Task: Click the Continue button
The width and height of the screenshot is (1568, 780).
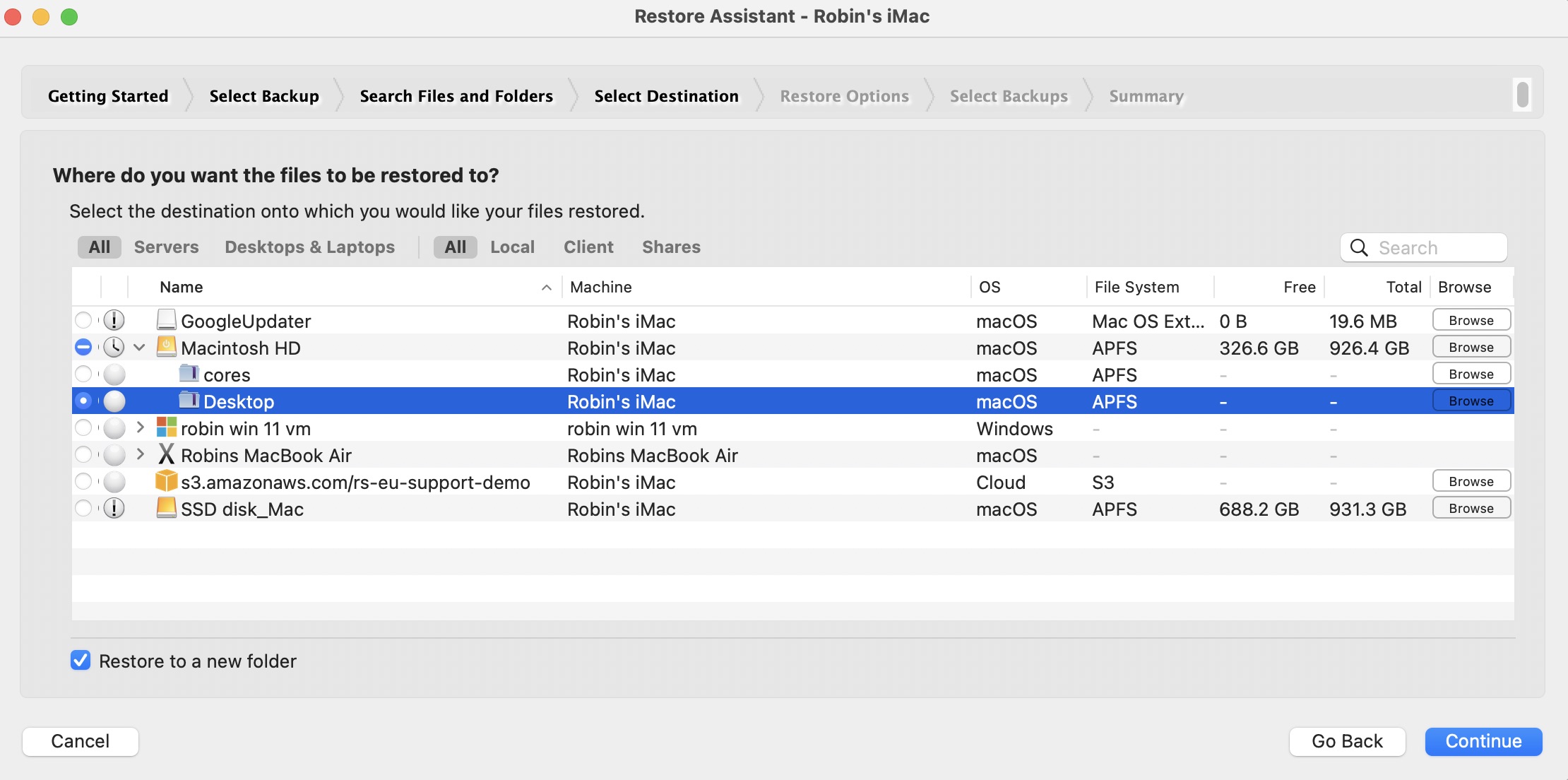Action: click(x=1484, y=741)
